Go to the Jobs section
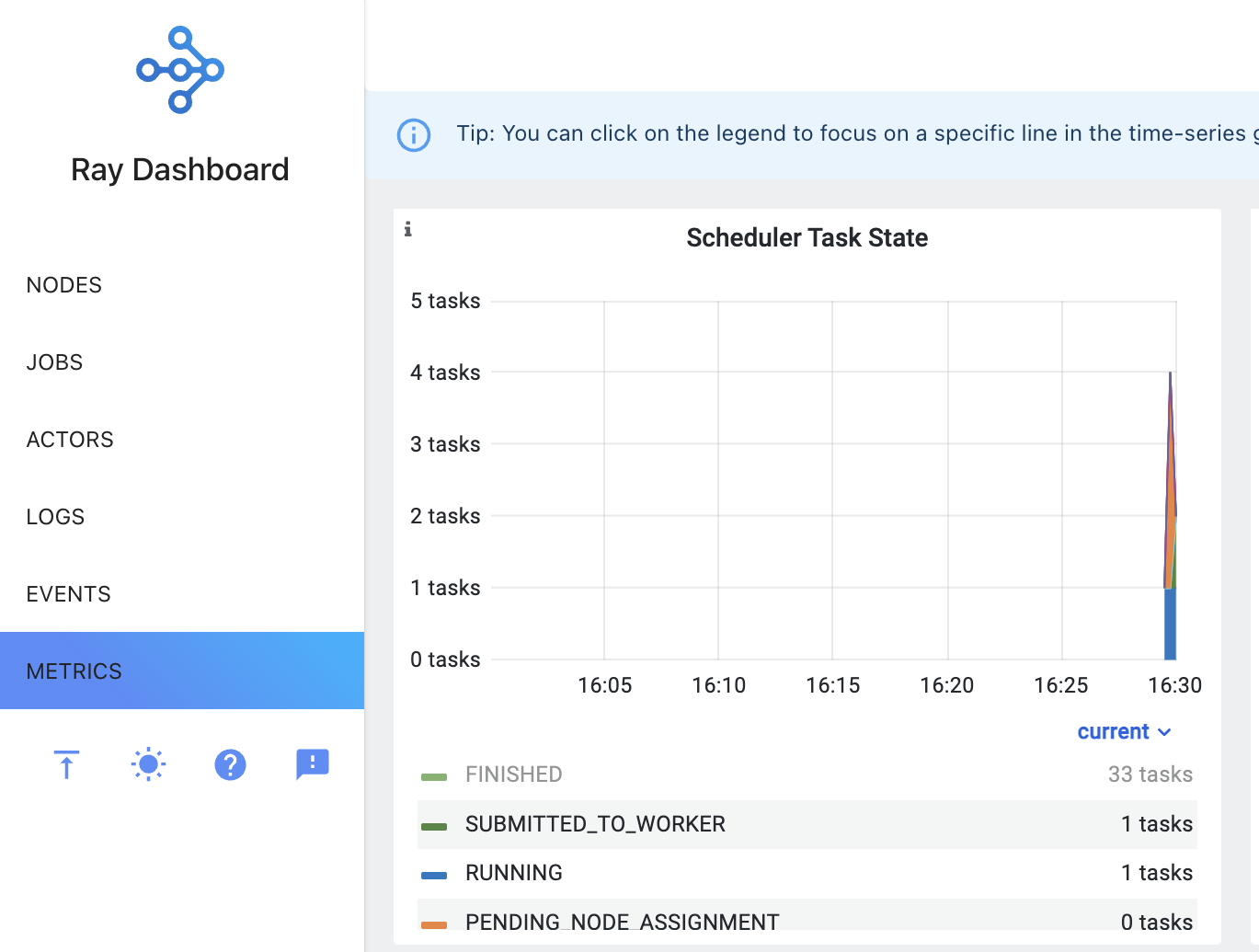The height and width of the screenshot is (952, 1259). [x=55, y=362]
